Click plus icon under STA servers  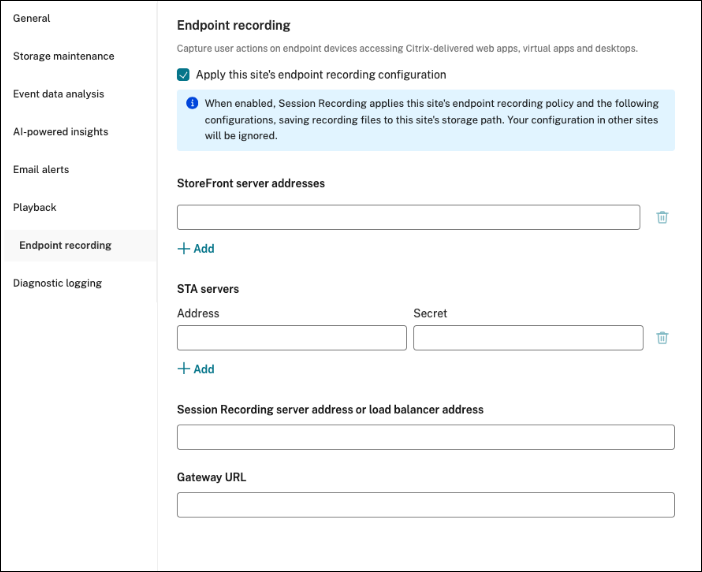pyautogui.click(x=183, y=369)
